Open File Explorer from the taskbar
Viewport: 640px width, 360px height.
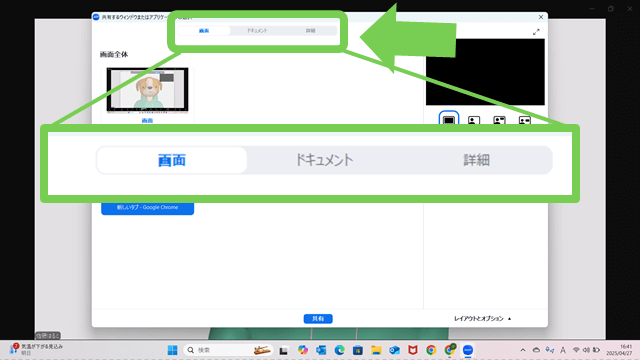pyautogui.click(x=376, y=350)
